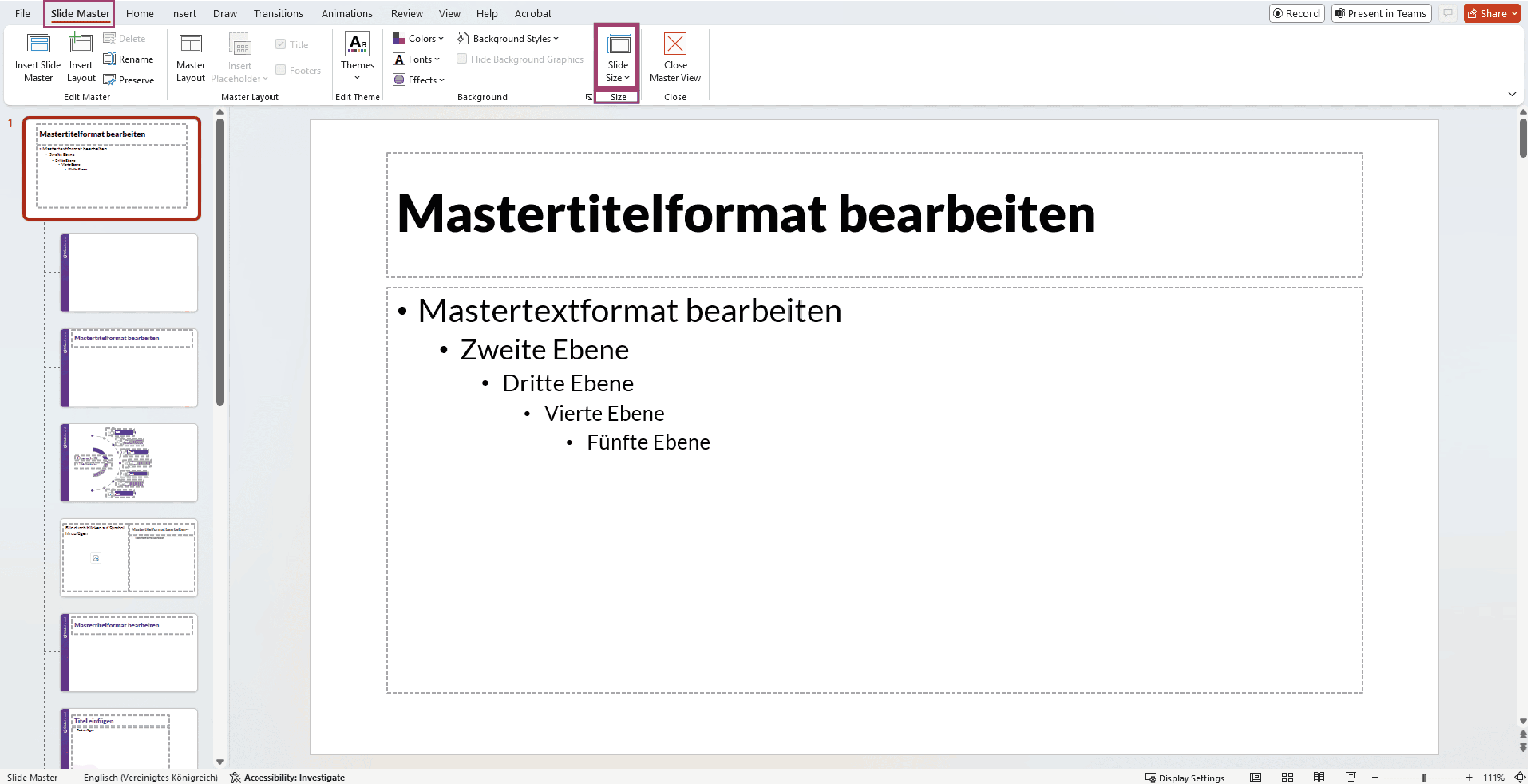
Task: Click the Share button
Action: (x=1492, y=14)
